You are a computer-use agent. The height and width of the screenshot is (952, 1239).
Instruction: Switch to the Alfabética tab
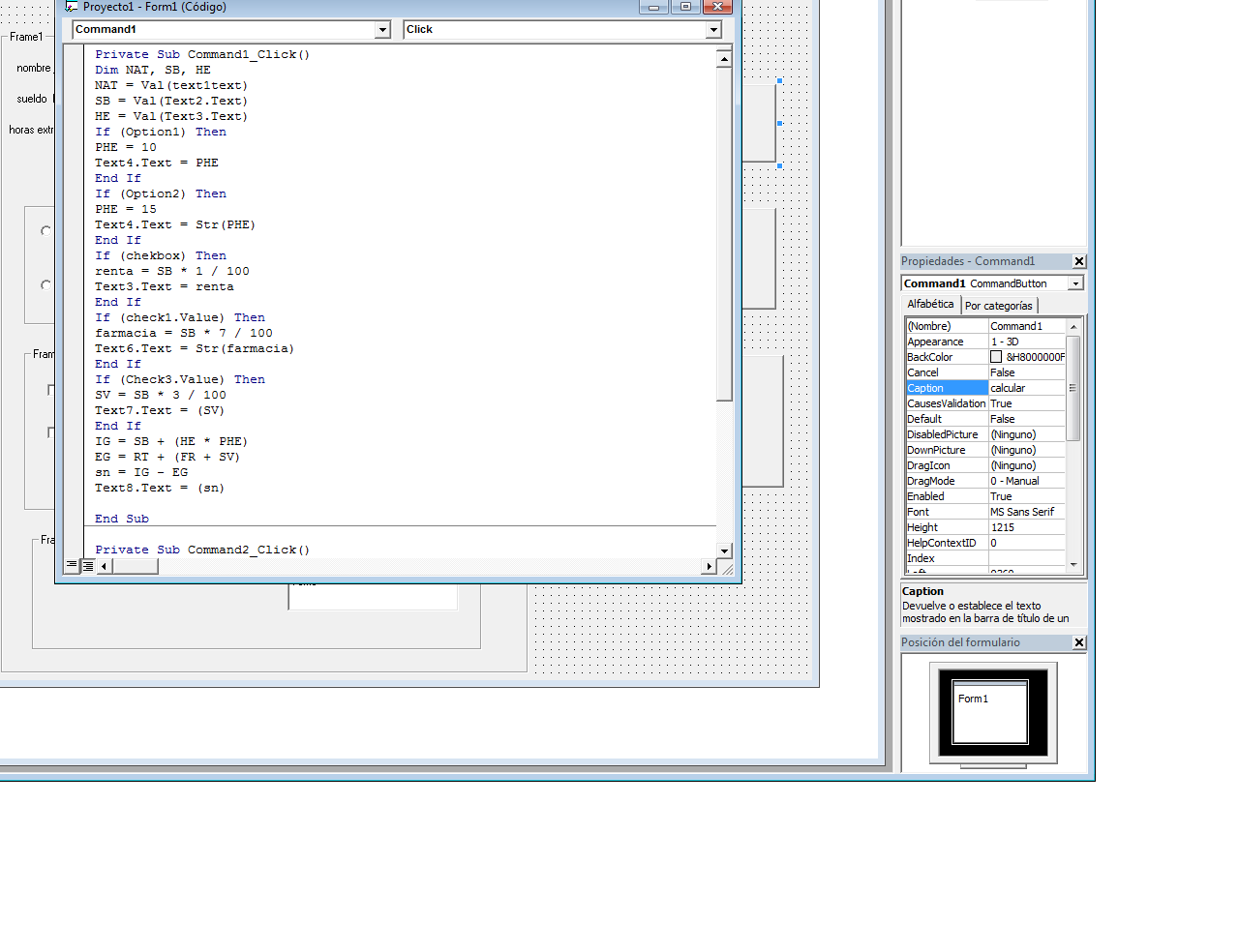coord(930,304)
